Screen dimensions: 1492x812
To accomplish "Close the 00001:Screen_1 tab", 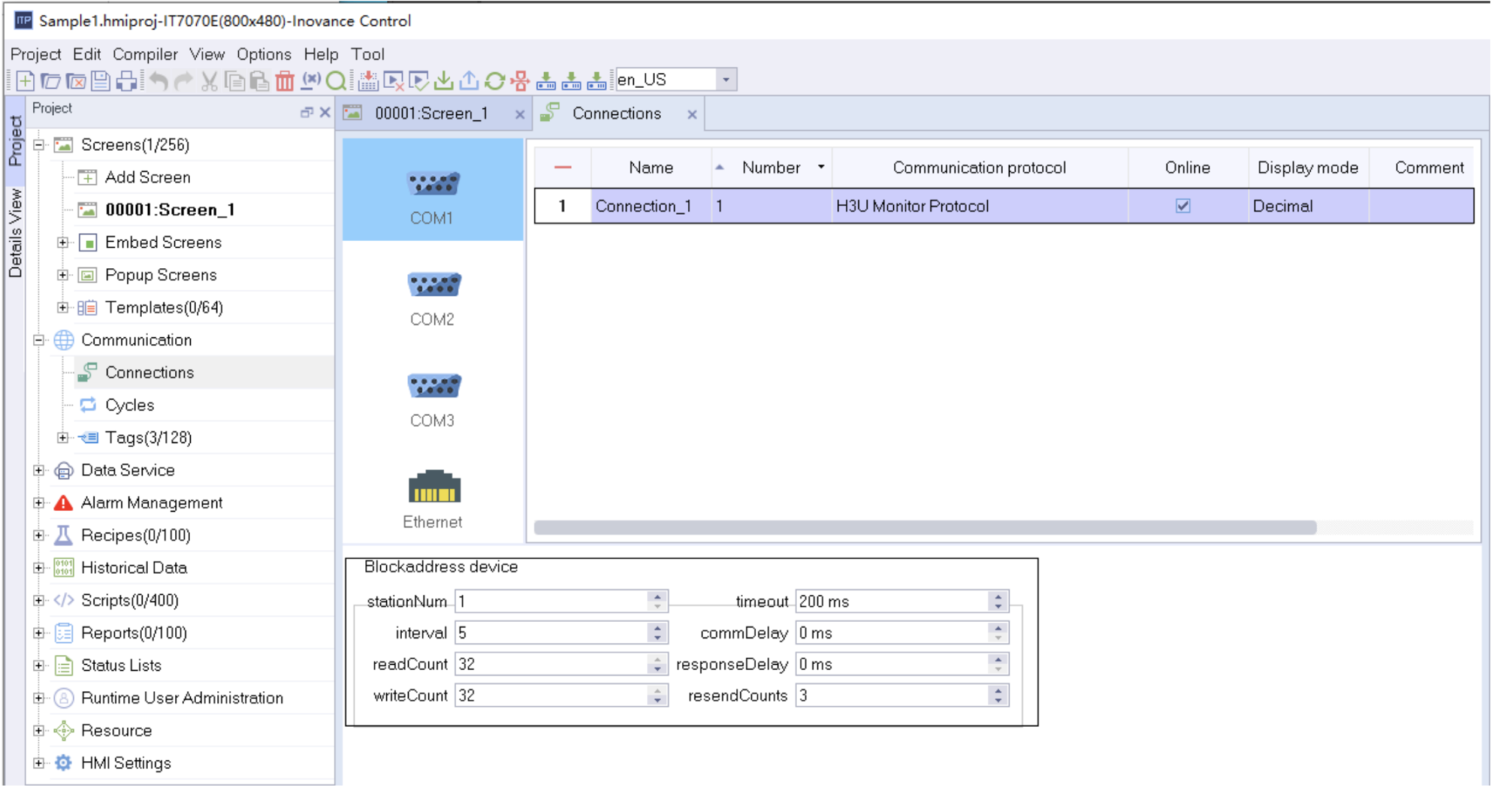I will pyautogui.click(x=519, y=114).
